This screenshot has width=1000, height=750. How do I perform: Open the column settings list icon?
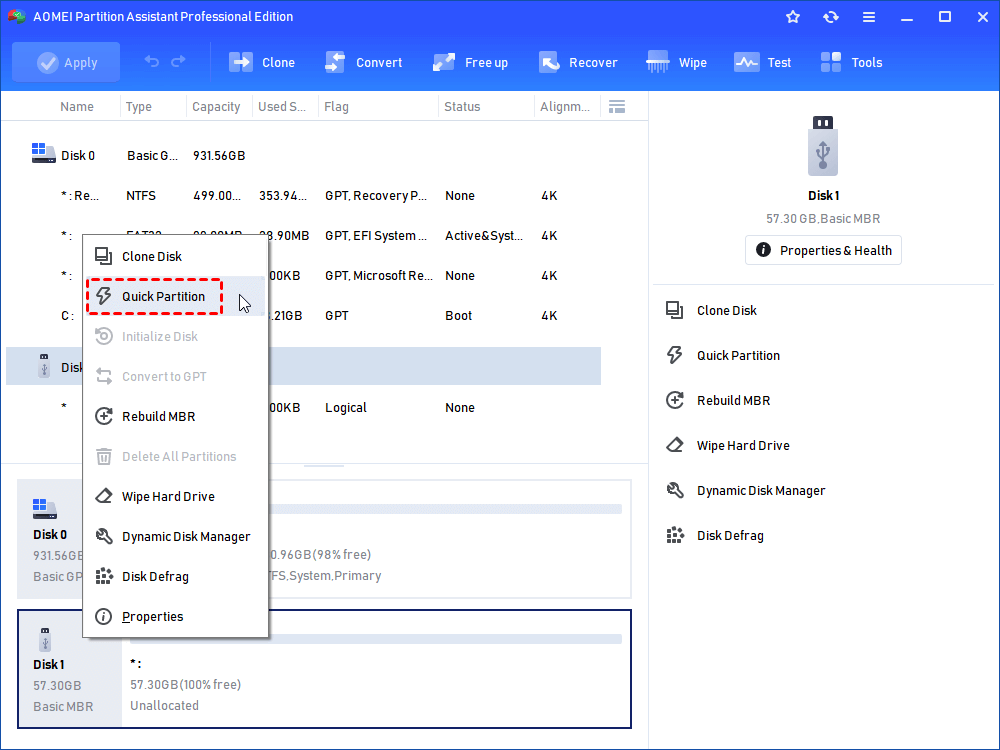click(617, 107)
